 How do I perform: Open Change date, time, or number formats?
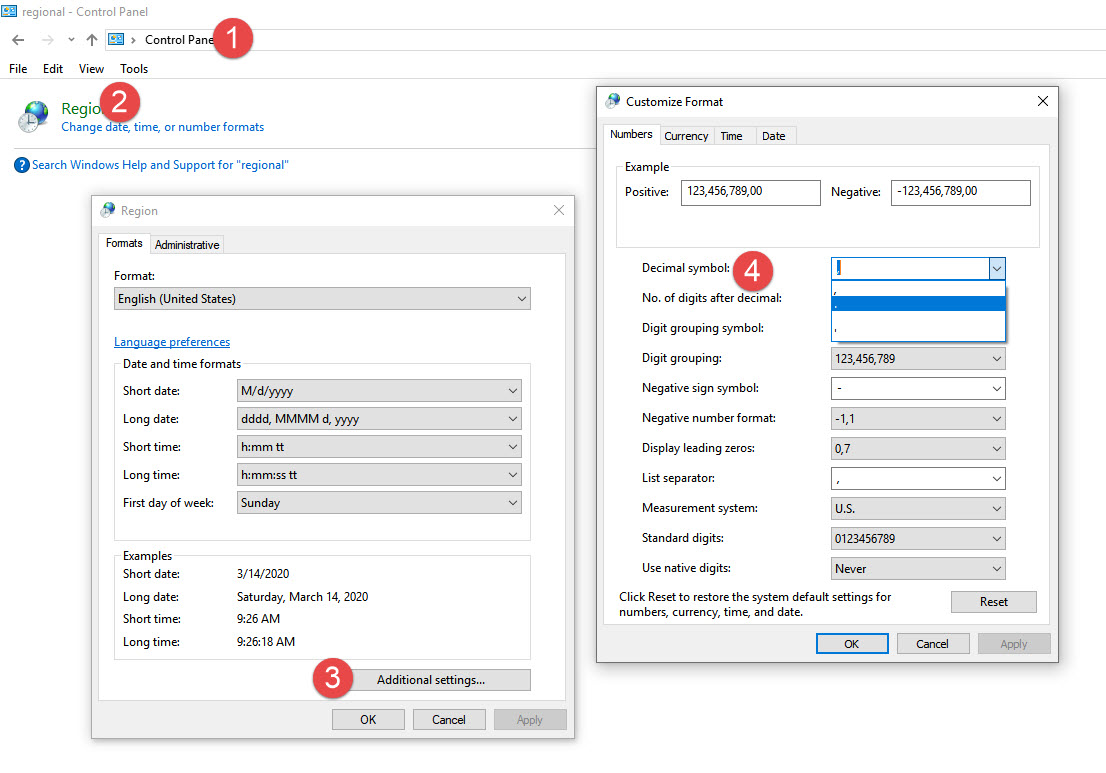tap(163, 127)
